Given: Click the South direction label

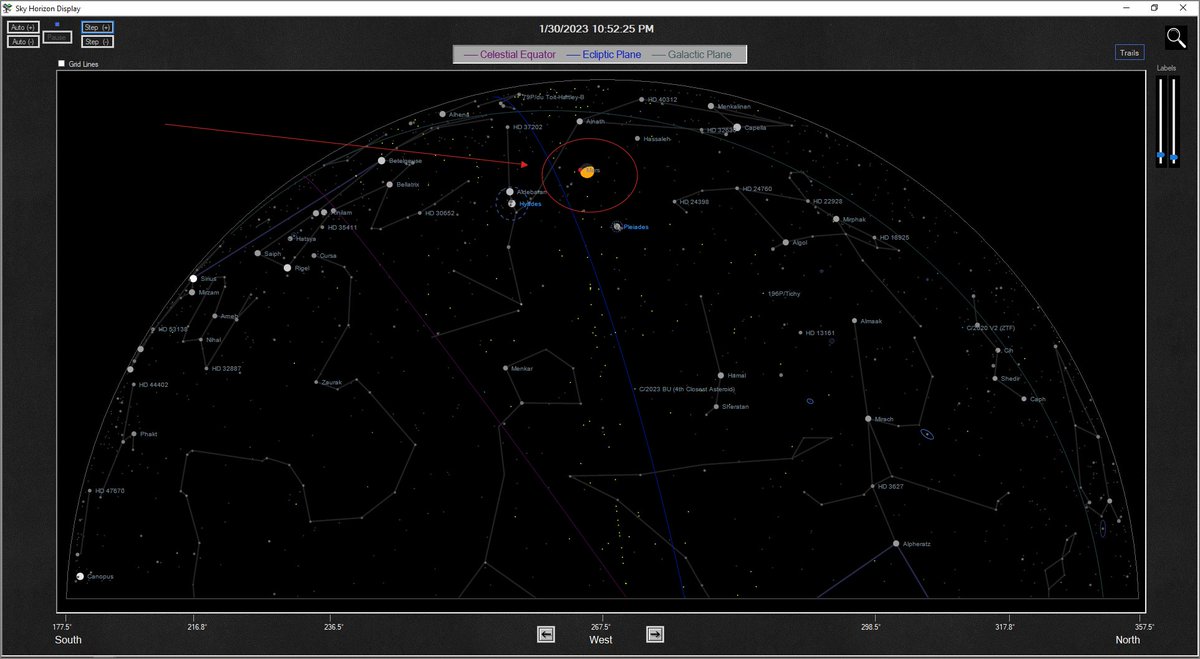Looking at the screenshot, I should [x=68, y=640].
